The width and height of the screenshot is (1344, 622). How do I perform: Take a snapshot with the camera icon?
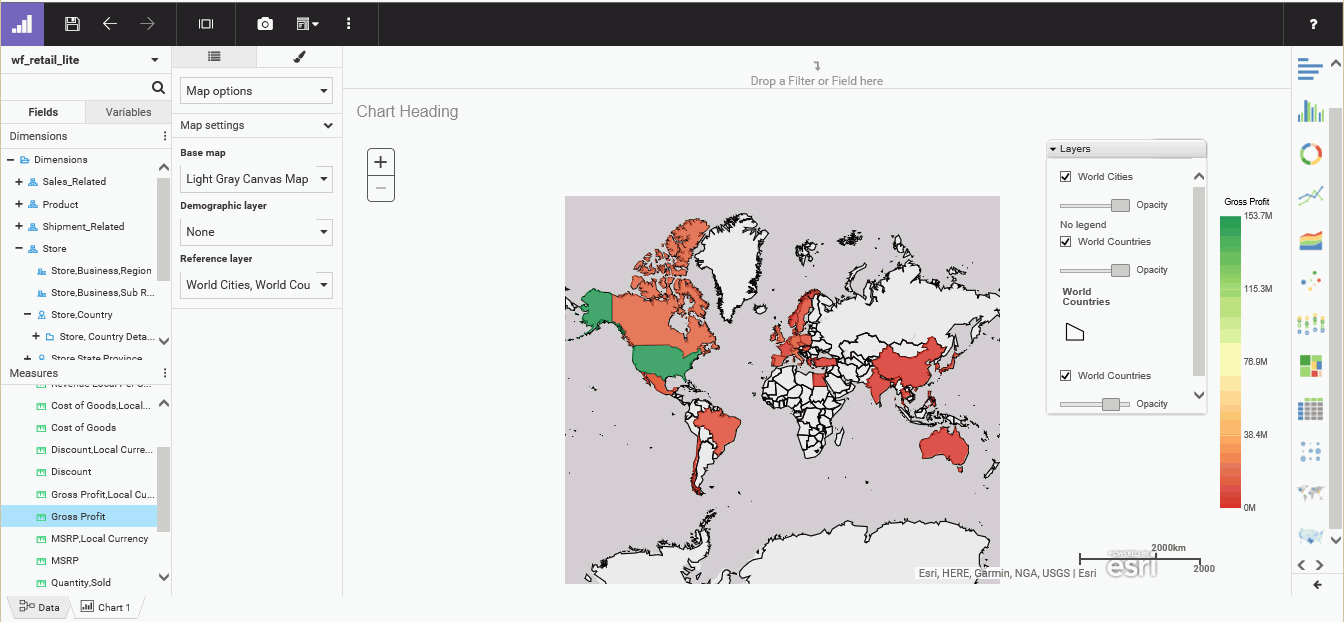click(265, 23)
